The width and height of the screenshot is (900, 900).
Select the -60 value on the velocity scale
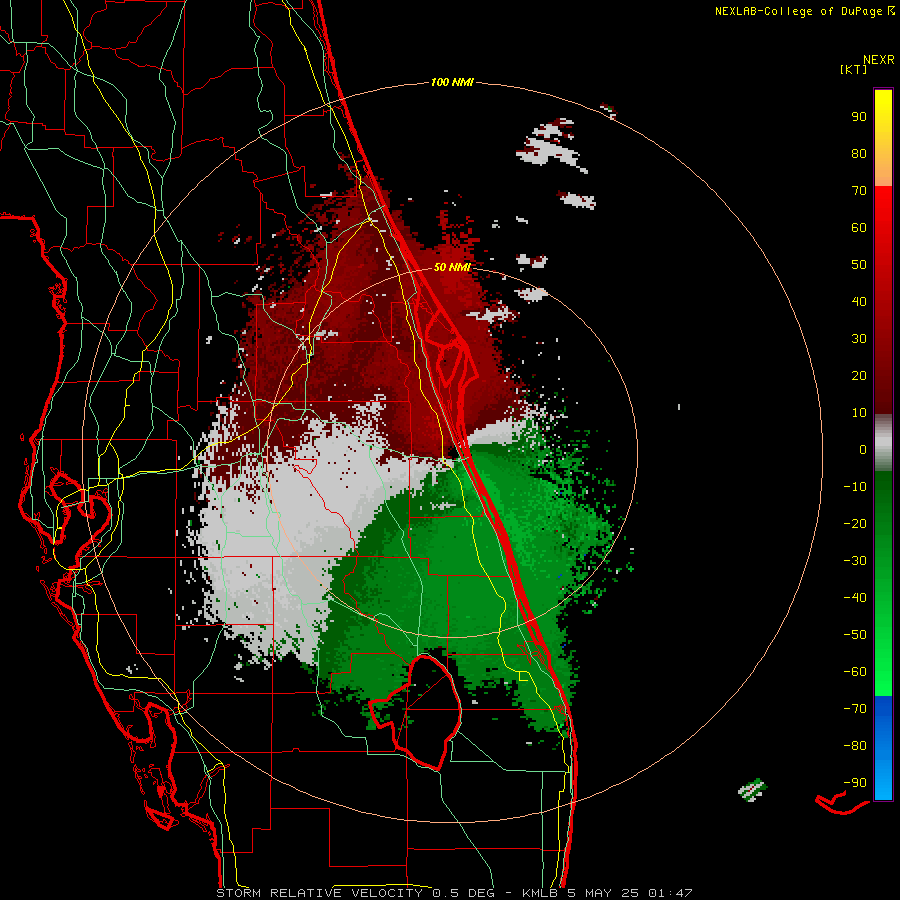(x=855, y=672)
